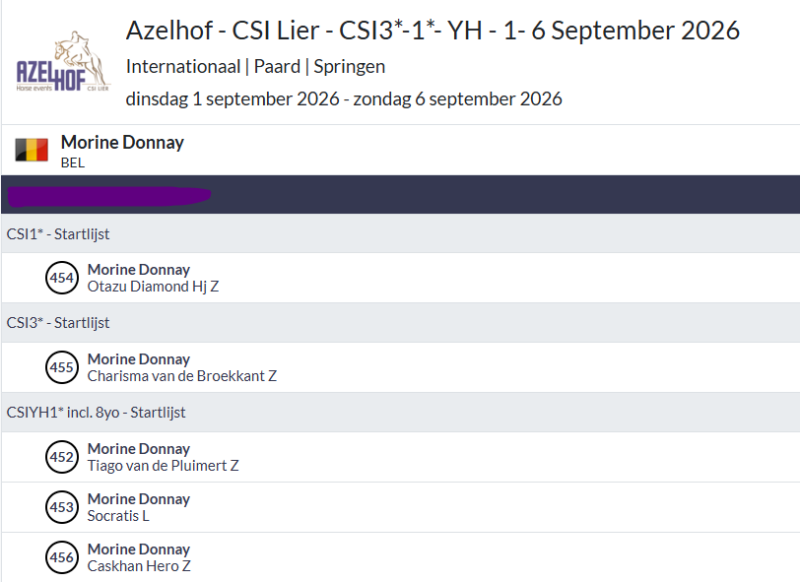This screenshot has height=582, width=800.
Task: Open the CSI1* - Startlijst section header
Action: [x=401, y=234]
